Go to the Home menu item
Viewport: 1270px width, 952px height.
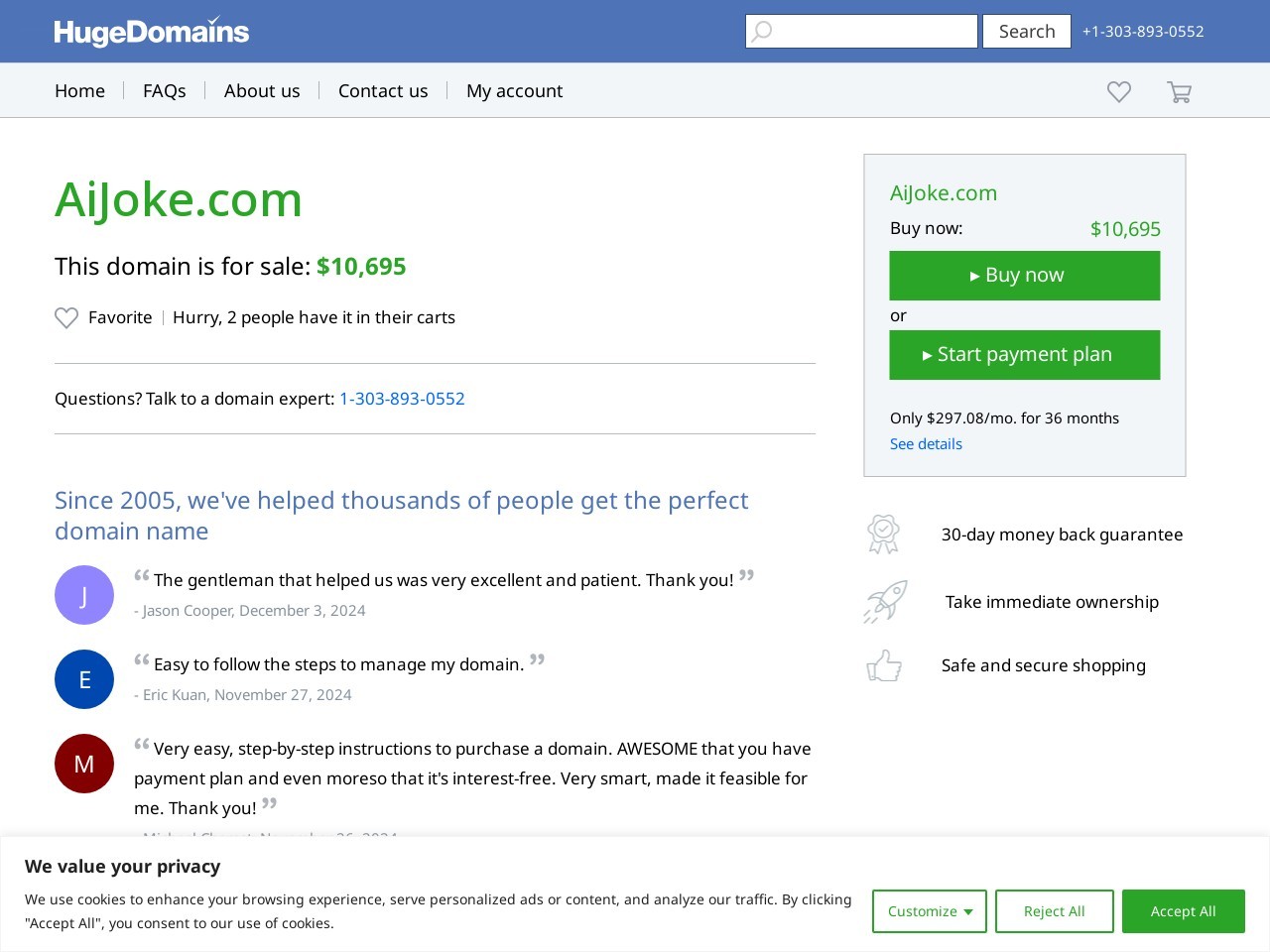79,91
